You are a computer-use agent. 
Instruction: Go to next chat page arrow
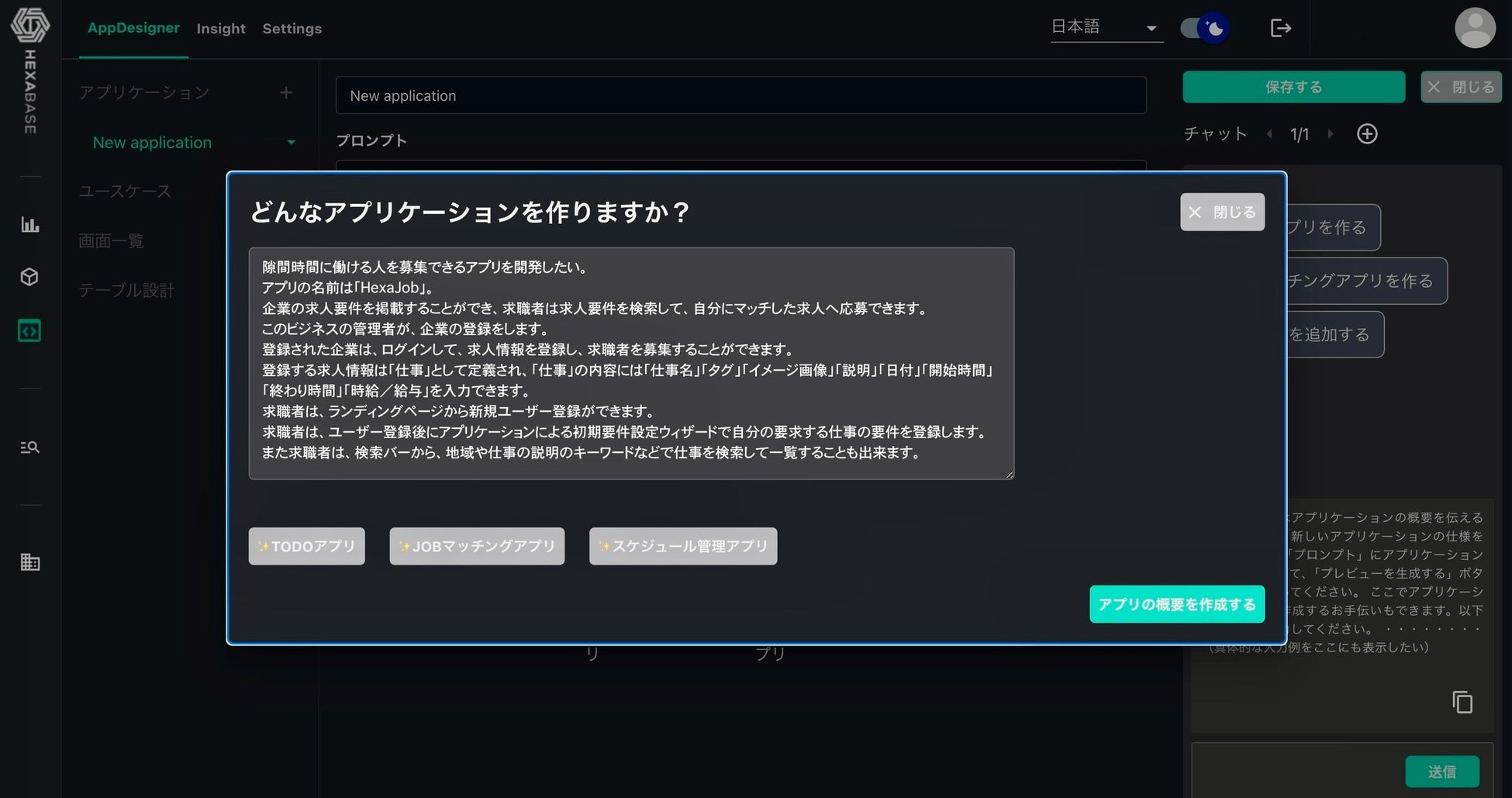click(1331, 134)
